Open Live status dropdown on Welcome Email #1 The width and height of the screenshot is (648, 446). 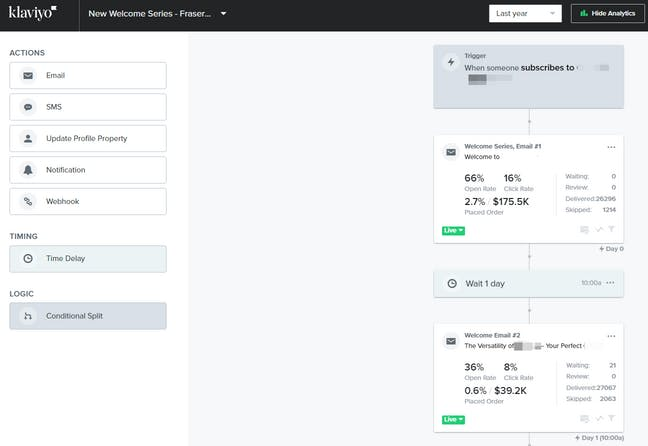[453, 231]
